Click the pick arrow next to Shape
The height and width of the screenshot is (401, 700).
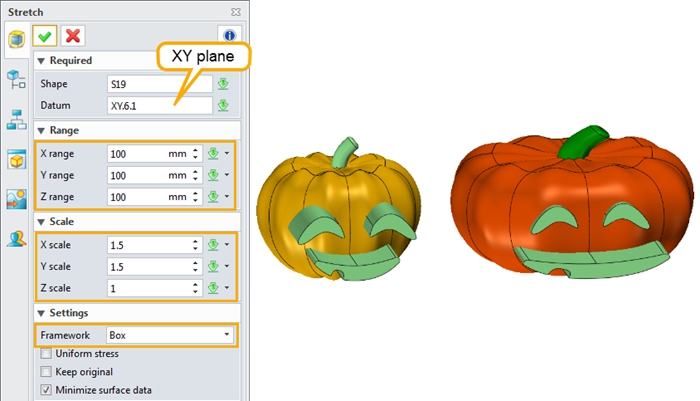(223, 84)
